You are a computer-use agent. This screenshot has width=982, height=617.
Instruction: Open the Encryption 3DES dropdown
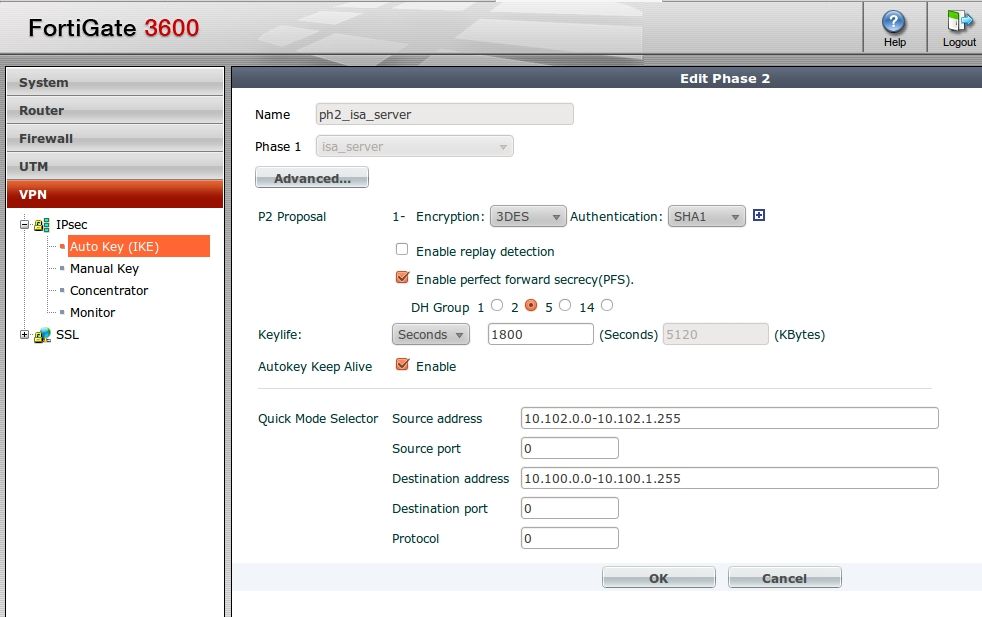click(x=528, y=217)
